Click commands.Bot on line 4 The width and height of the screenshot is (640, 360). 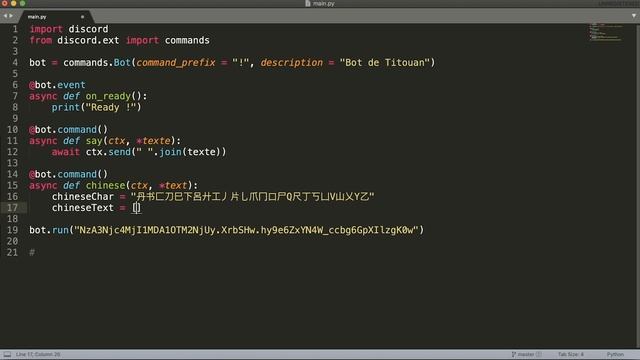pos(97,63)
